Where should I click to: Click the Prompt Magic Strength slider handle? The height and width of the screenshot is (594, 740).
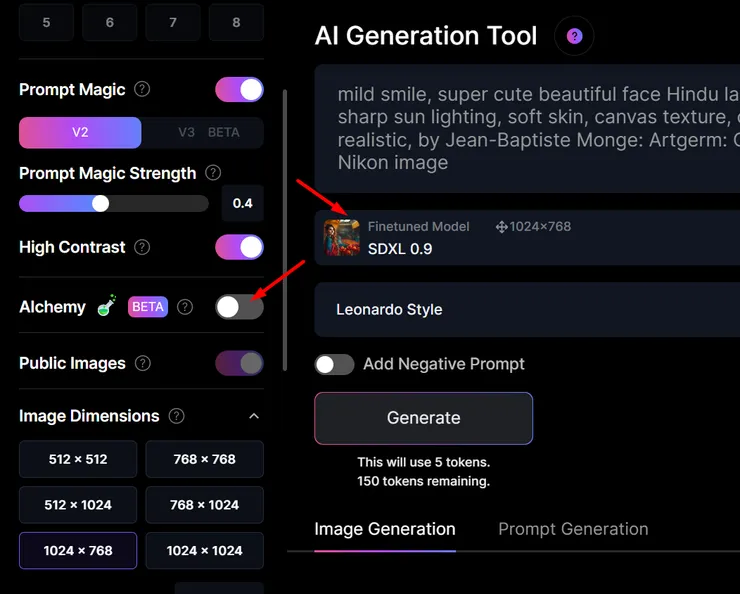click(100, 203)
